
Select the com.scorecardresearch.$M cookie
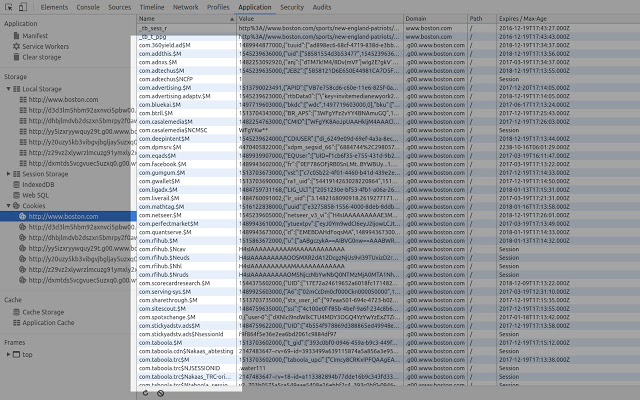(174, 283)
